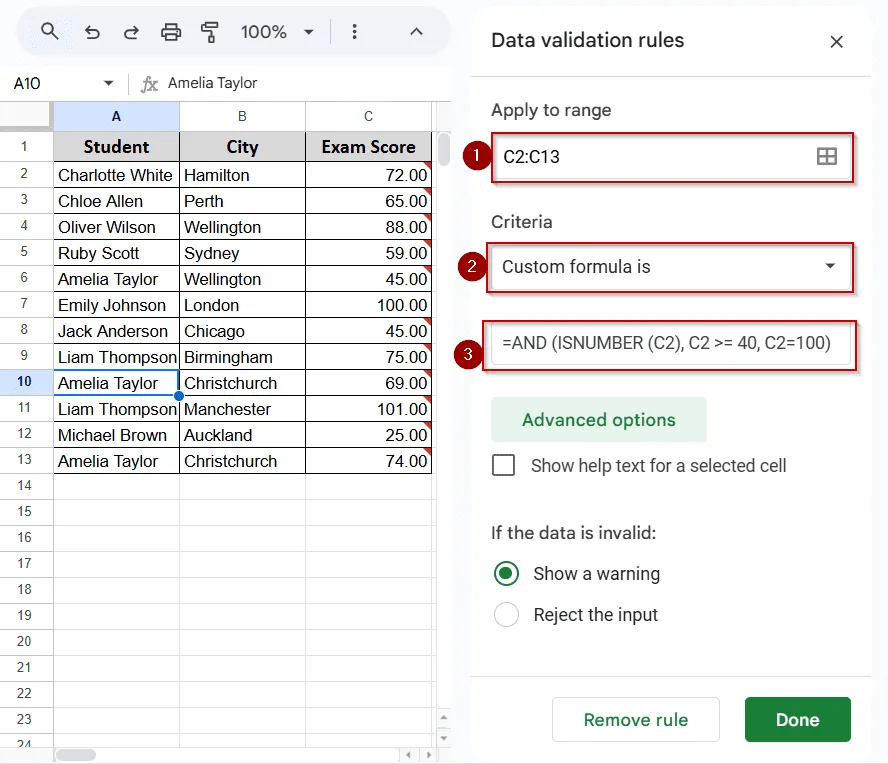Screen dimensions: 888x764
Task: Collapse the toolbar with the up chevron
Action: pos(416,32)
